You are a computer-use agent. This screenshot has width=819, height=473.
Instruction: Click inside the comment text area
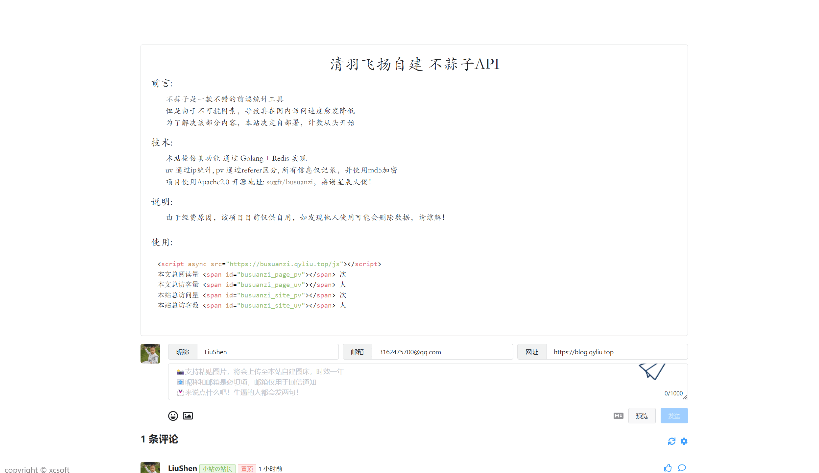(400, 382)
